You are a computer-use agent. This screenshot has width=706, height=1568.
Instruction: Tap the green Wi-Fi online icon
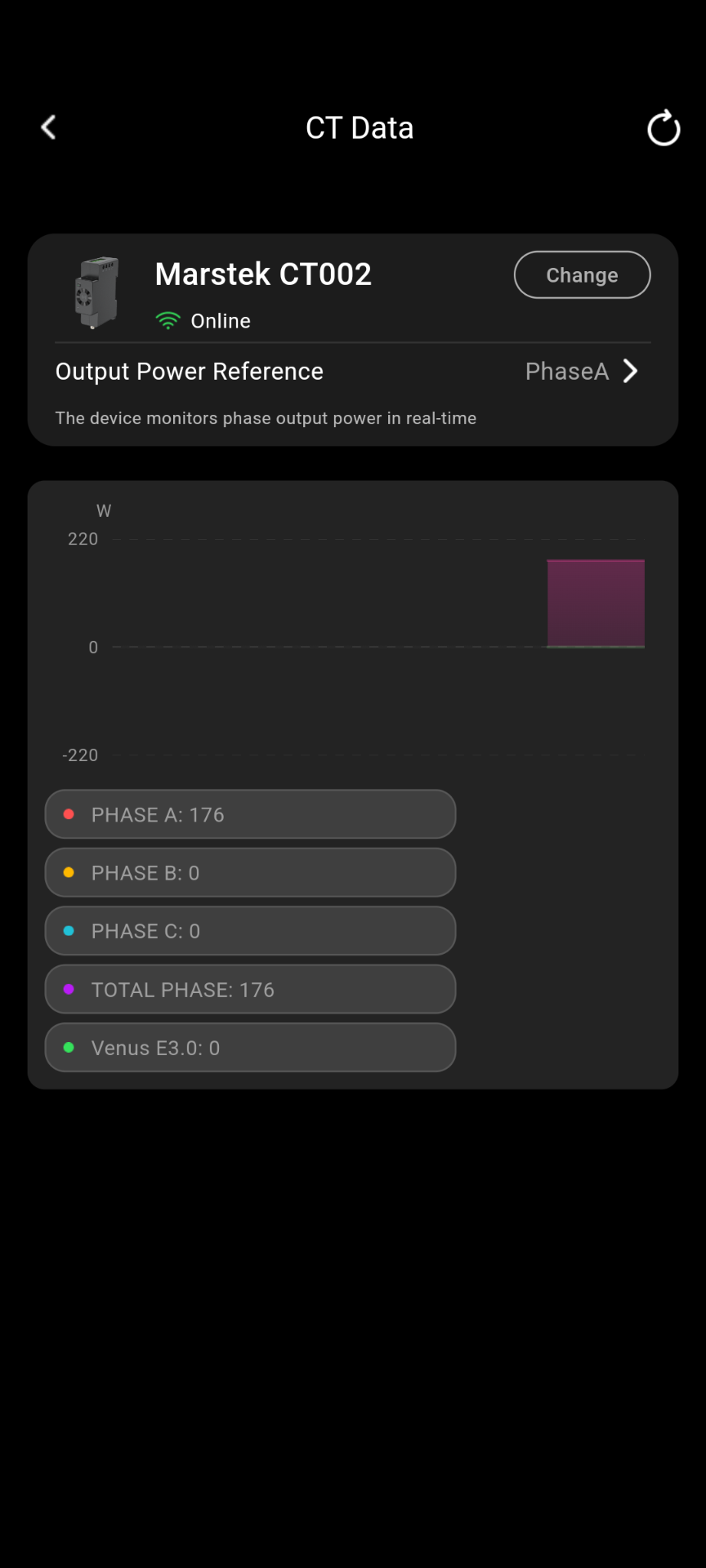(168, 321)
